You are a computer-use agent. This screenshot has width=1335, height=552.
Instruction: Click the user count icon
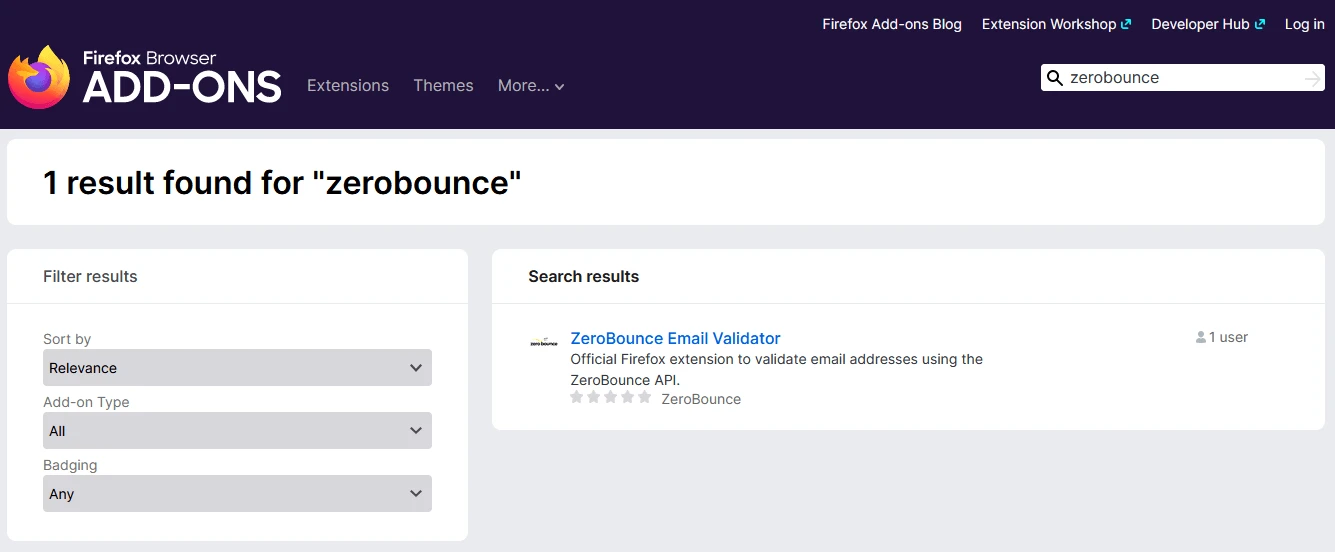[x=1201, y=338]
